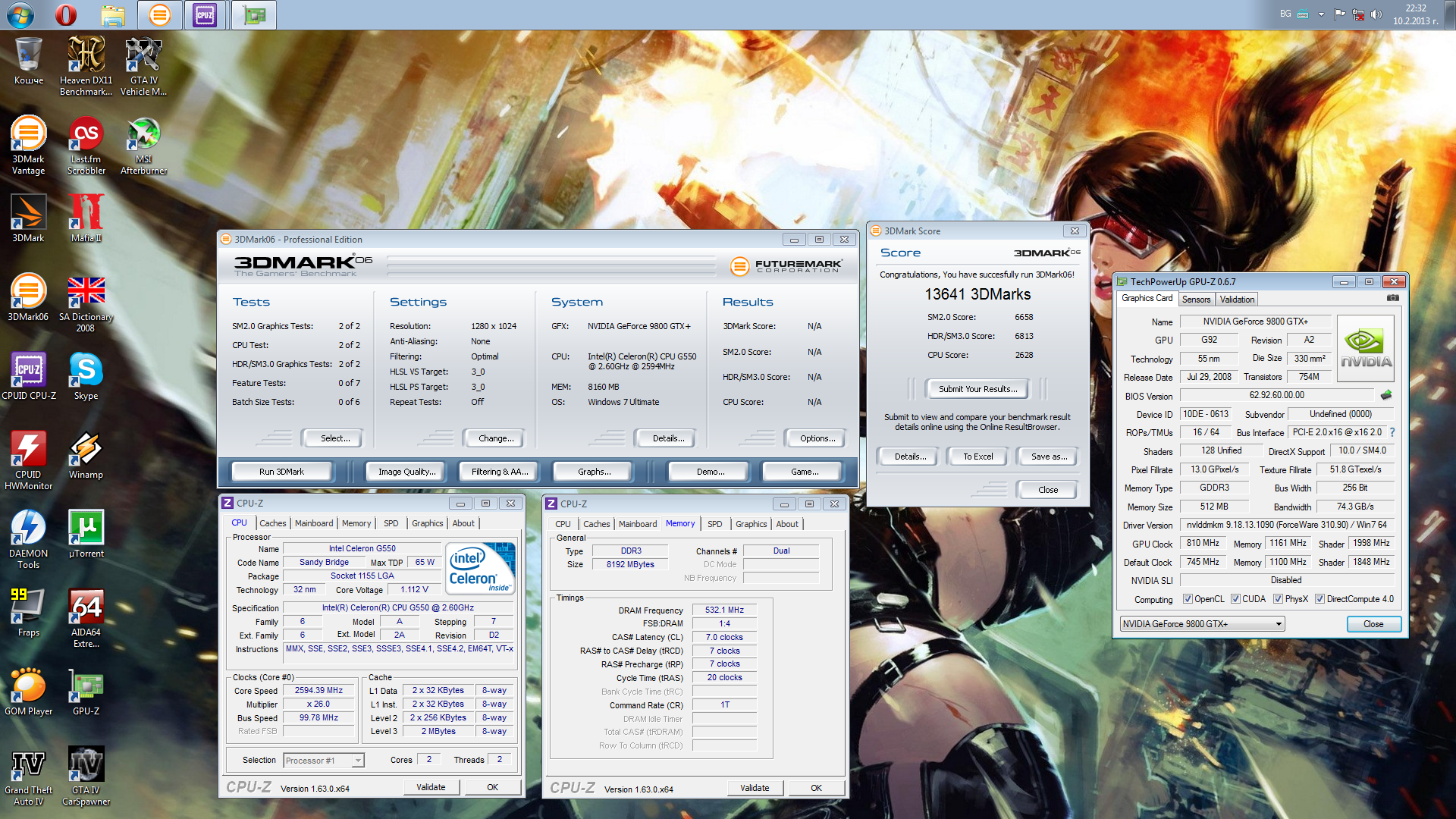Click the Close button in 3DMark Score

coord(1047,490)
